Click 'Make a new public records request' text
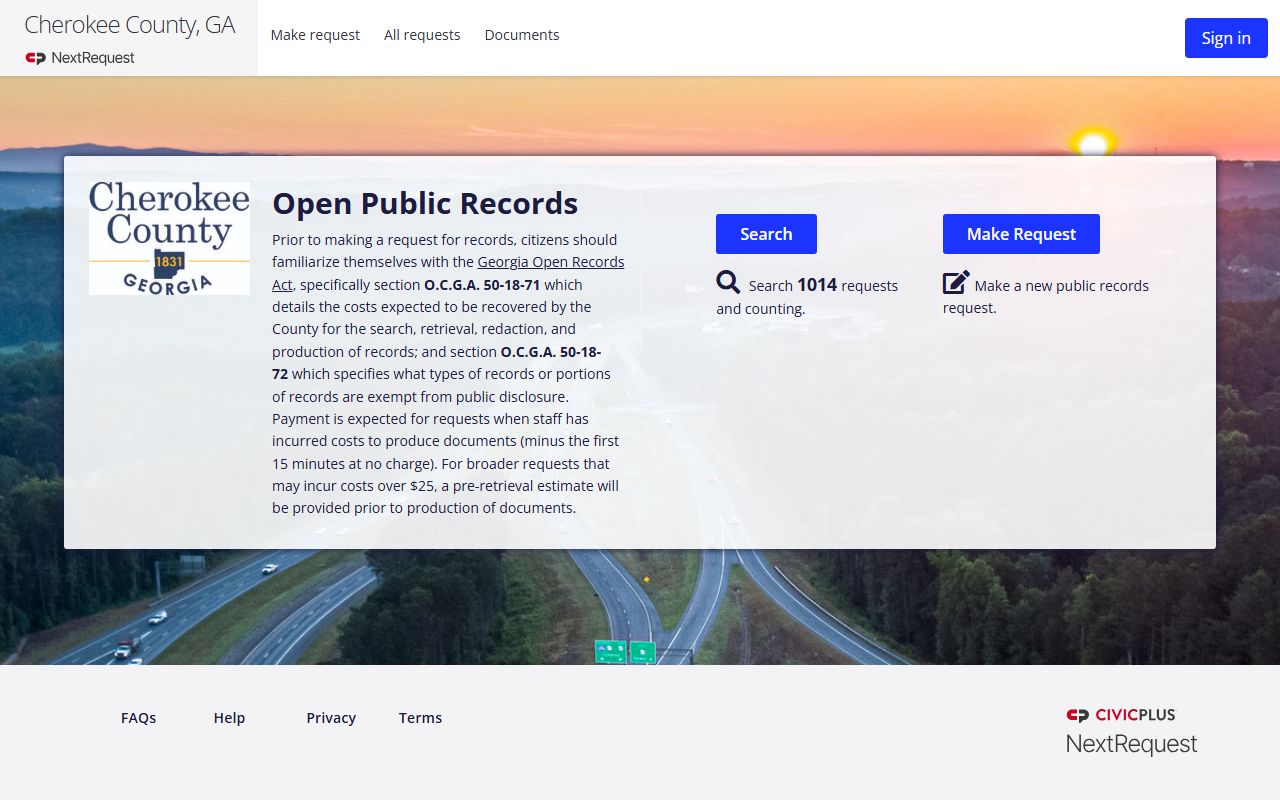 click(x=1046, y=297)
